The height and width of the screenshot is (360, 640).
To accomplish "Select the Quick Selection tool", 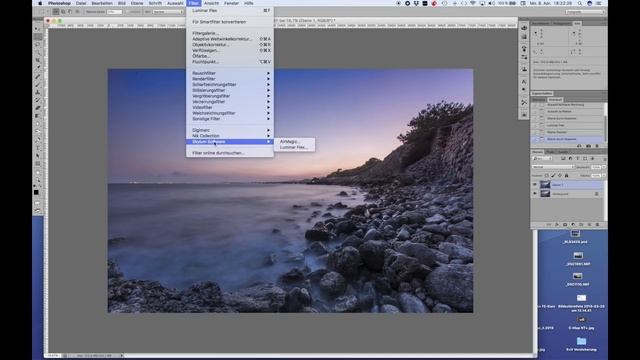I will [38, 52].
